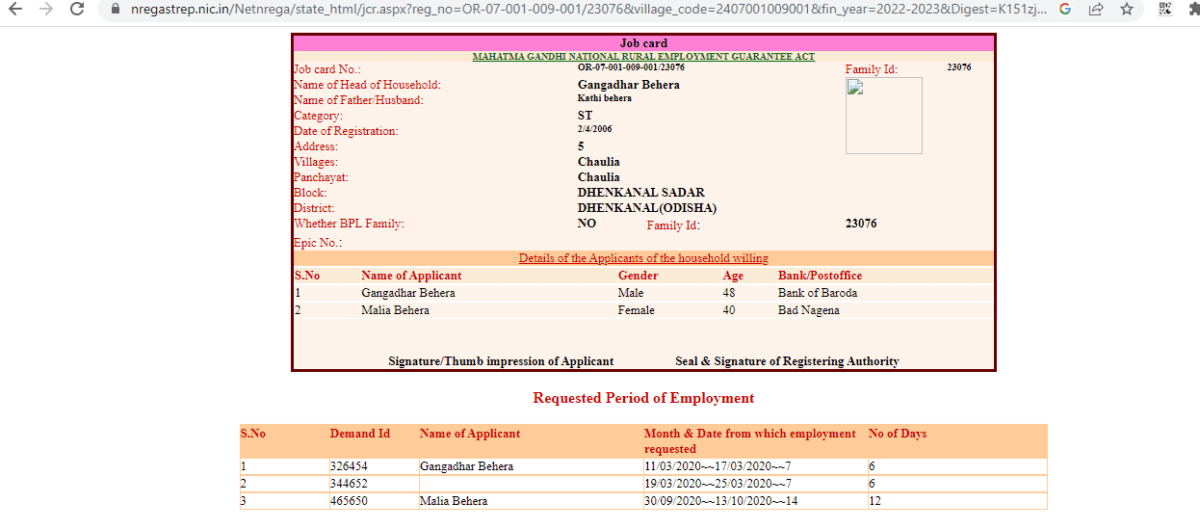Screen dimensions: 1200x529
Task: Click 'Signature/Thumb impression of Applicant' text
Action: 501,361
